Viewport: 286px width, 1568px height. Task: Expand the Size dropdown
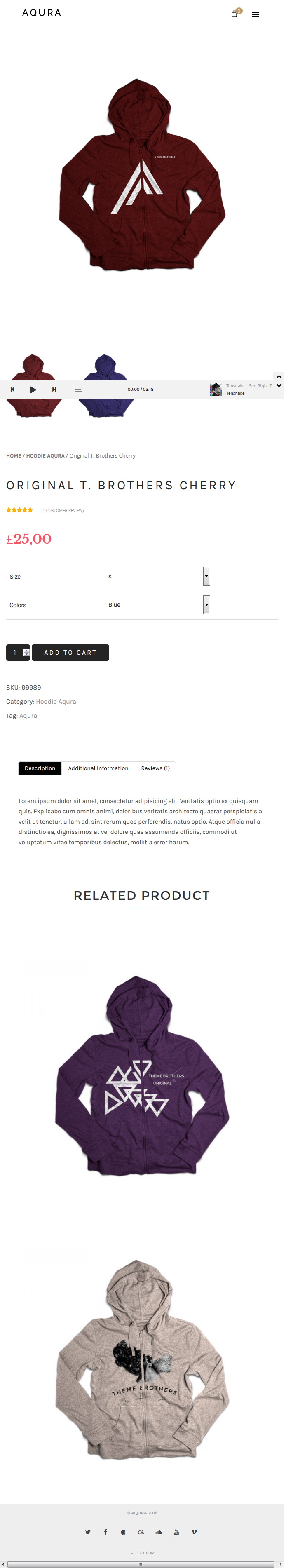point(207,576)
